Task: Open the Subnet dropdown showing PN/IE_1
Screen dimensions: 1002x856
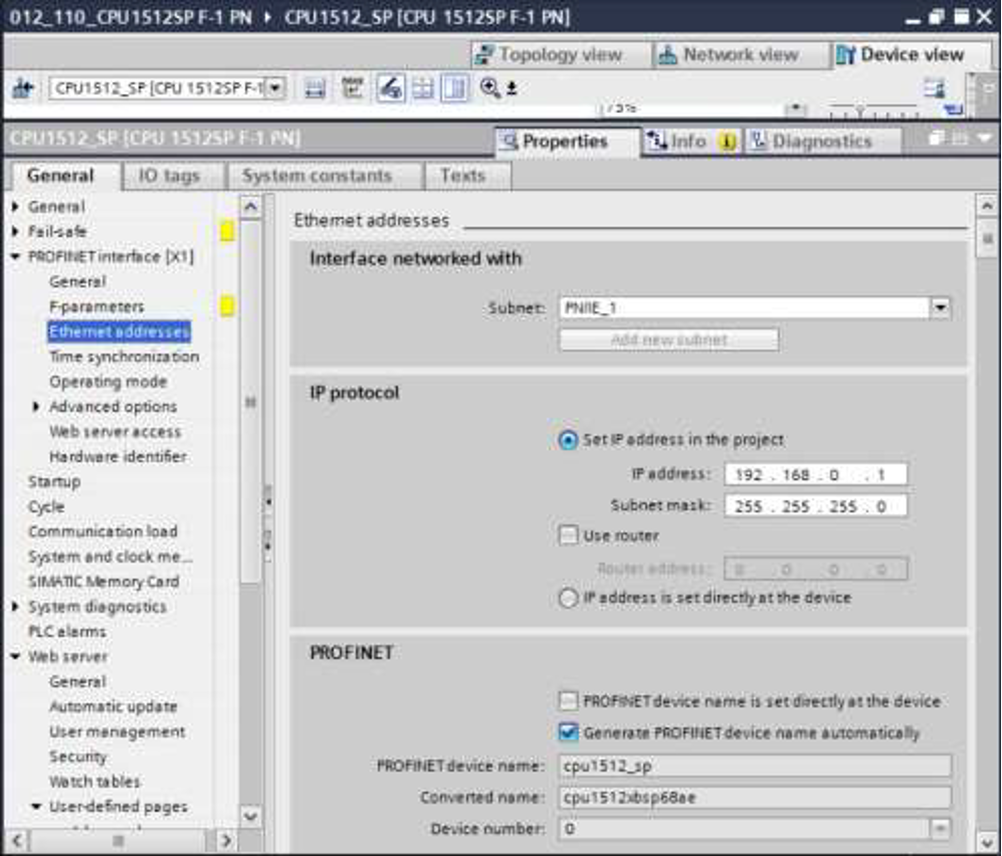Action: click(940, 308)
